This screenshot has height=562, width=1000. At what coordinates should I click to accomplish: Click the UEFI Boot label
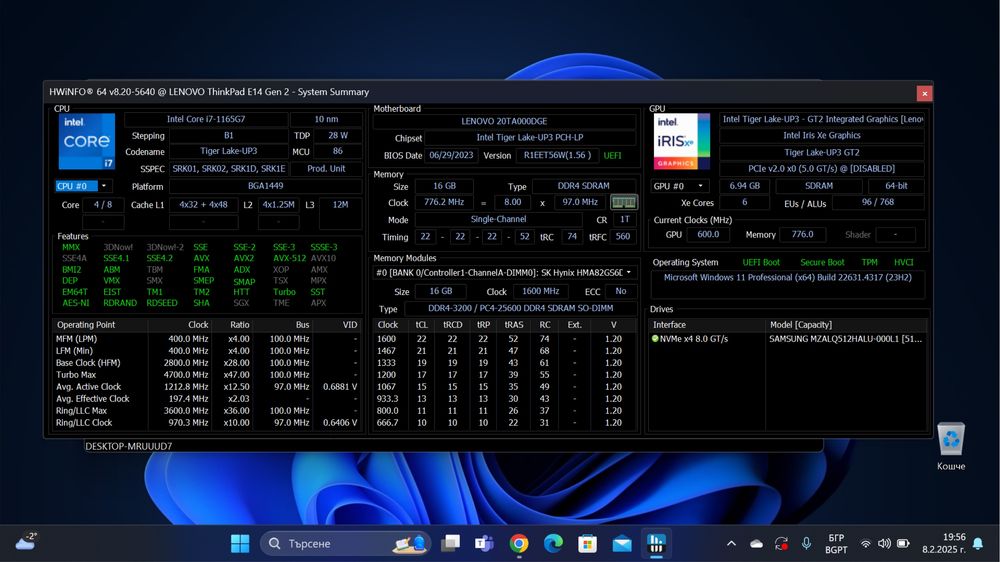(x=761, y=262)
